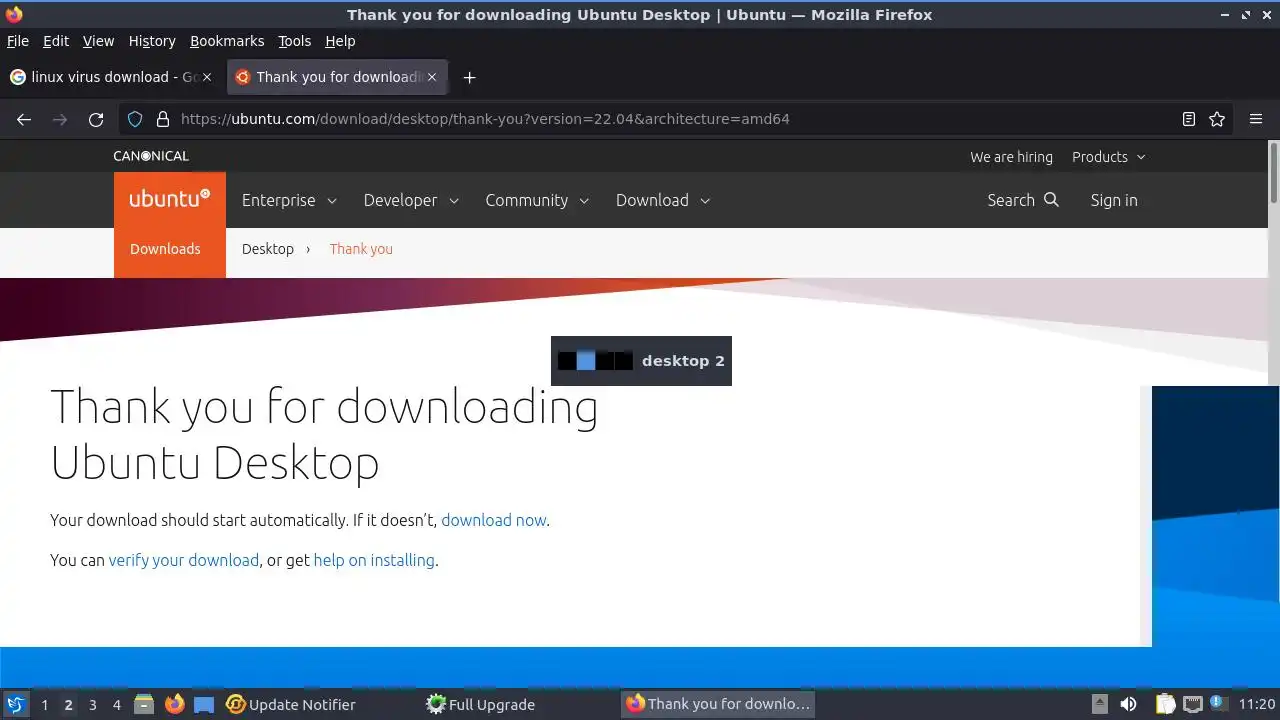The height and width of the screenshot is (720, 1280).
Task: Go back to the previous page
Action: pos(24,119)
